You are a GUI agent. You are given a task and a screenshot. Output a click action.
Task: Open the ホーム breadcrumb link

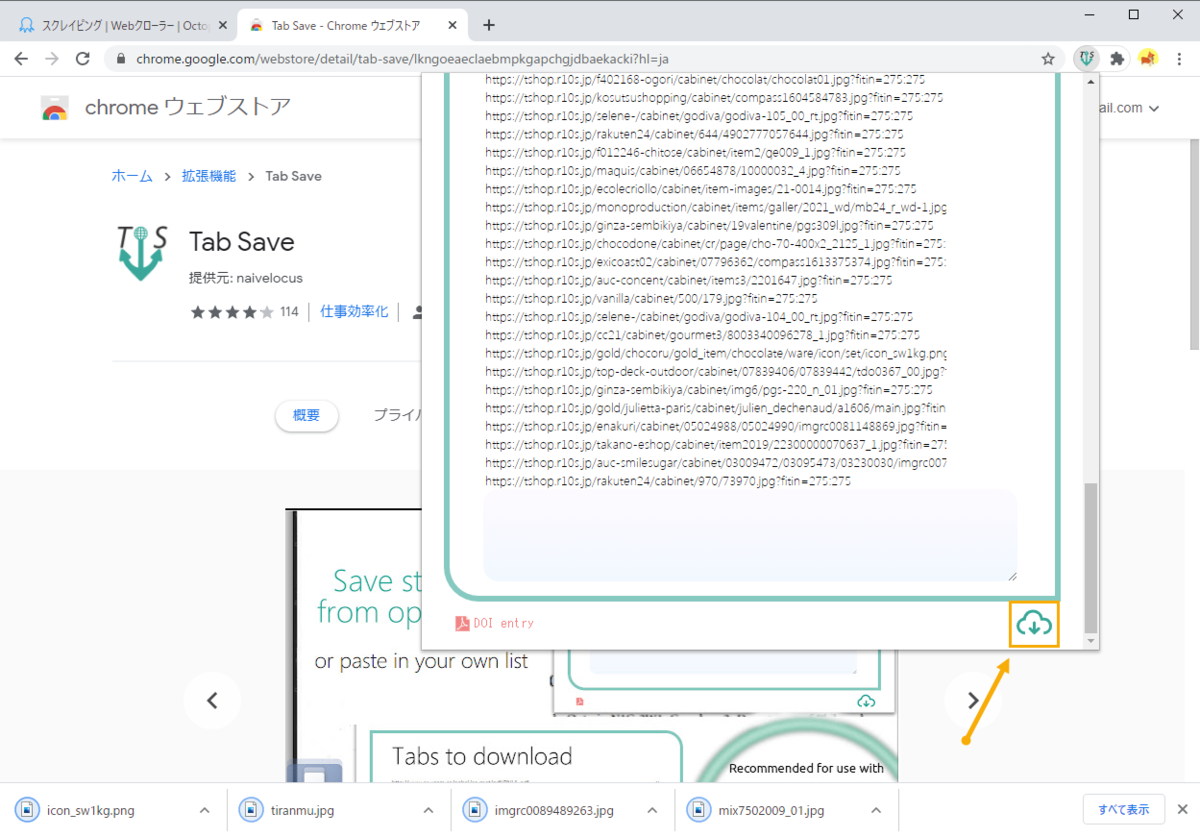pyautogui.click(x=132, y=176)
